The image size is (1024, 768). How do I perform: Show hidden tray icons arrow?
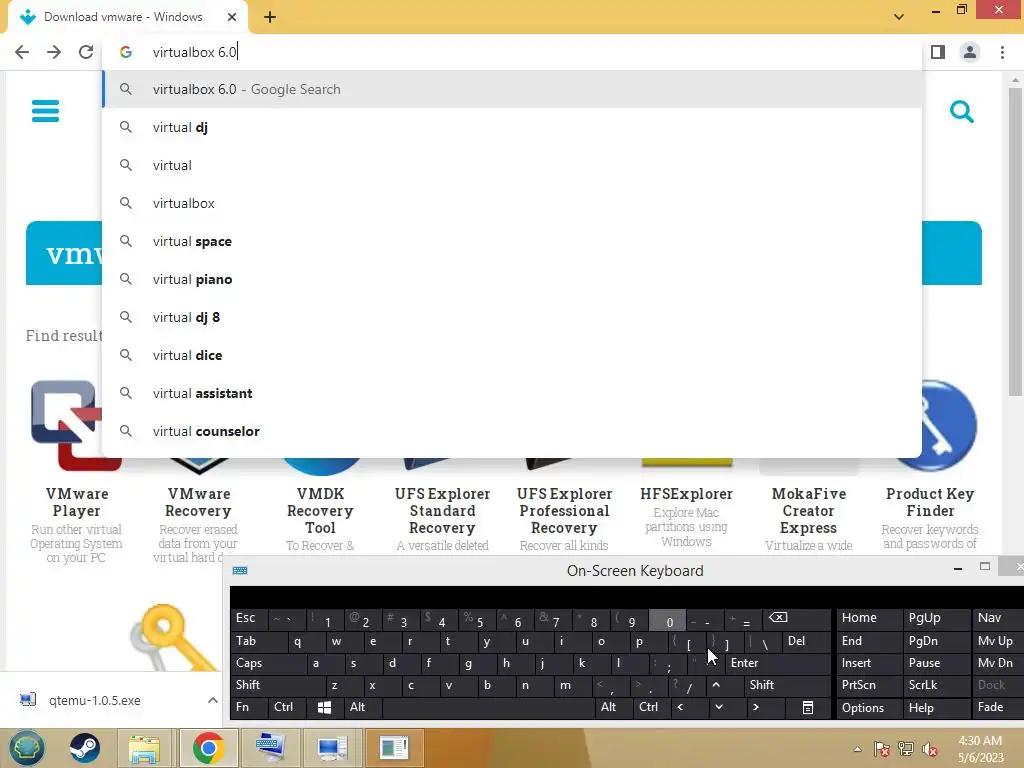coord(857,749)
